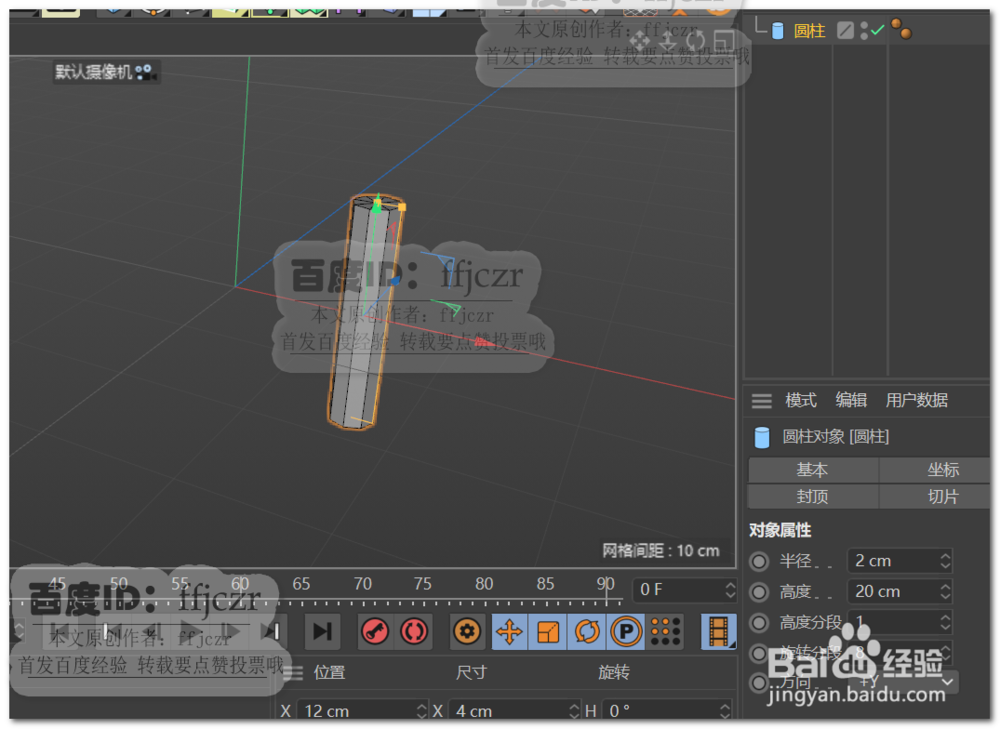Toggle the bottom render dot of 圆柱

pos(864,35)
